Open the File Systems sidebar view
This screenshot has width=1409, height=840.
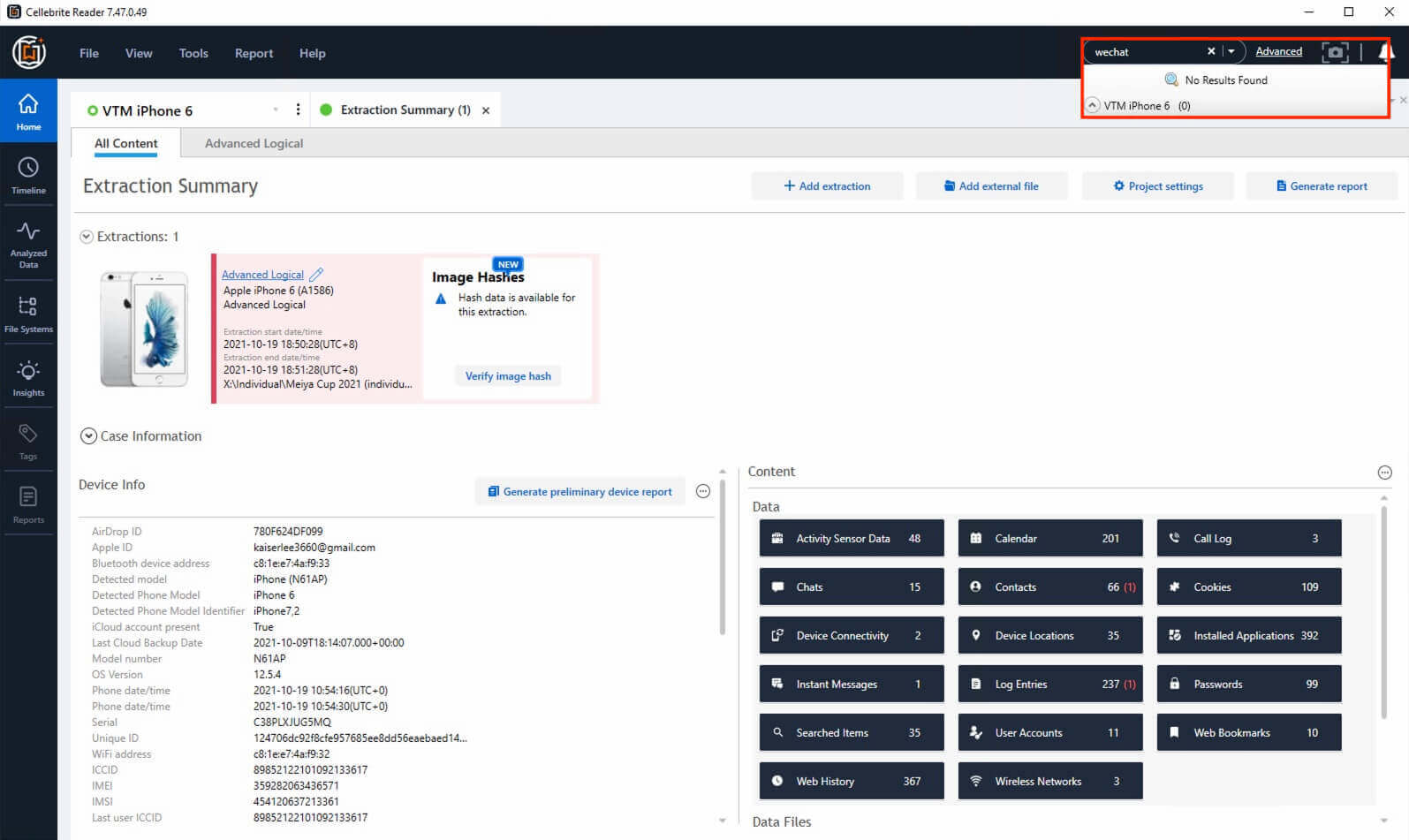click(28, 314)
